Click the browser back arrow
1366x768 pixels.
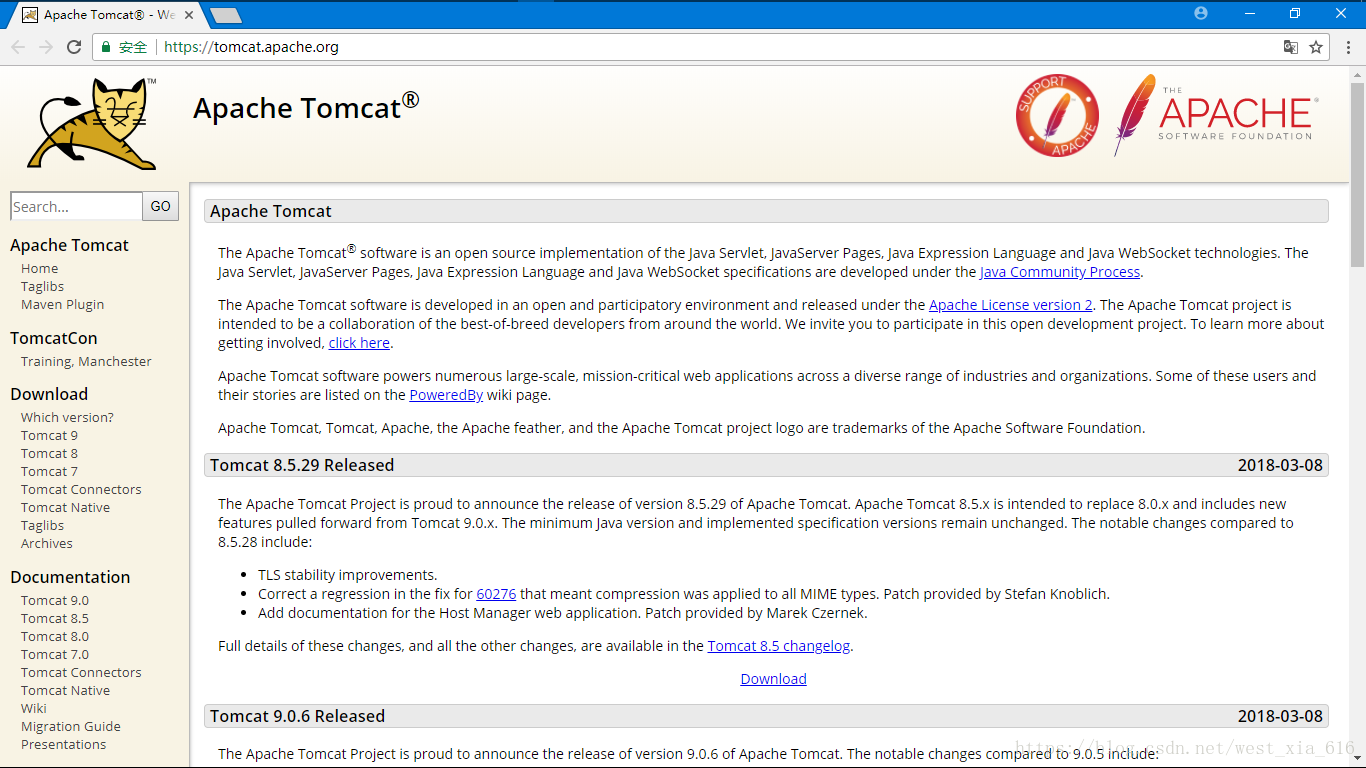tap(18, 47)
